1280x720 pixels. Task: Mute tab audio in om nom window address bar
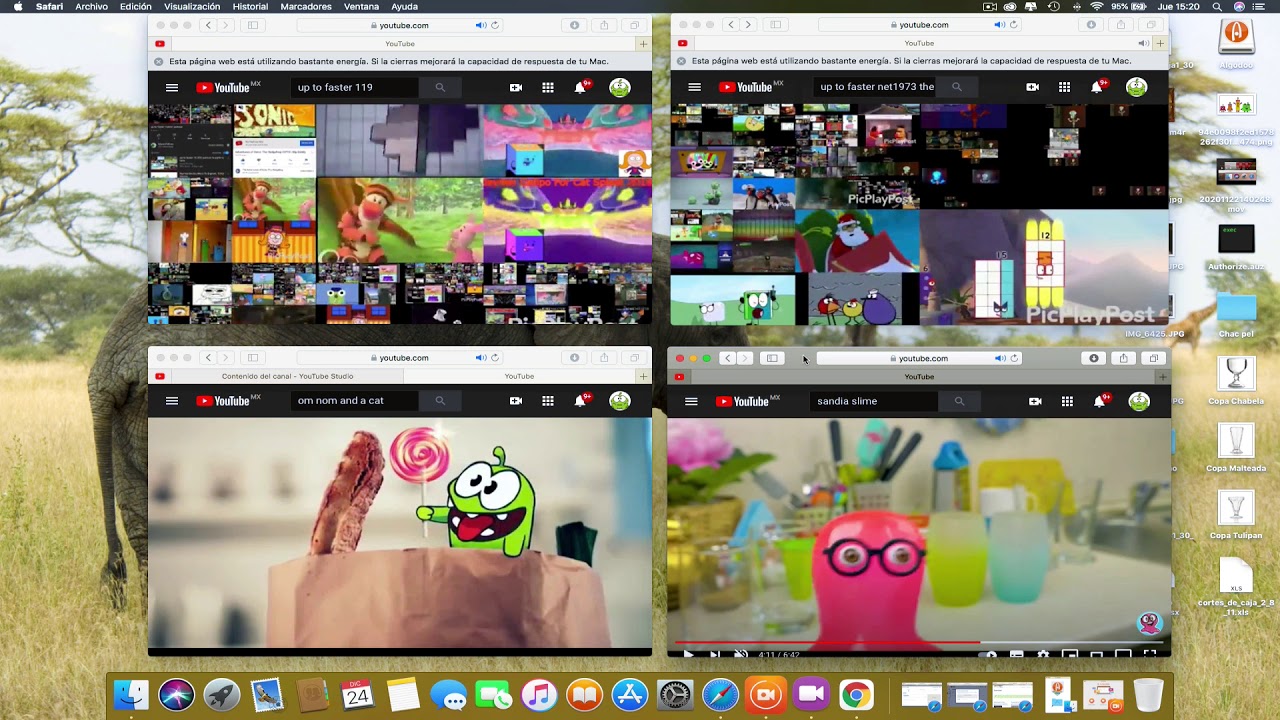pos(481,358)
